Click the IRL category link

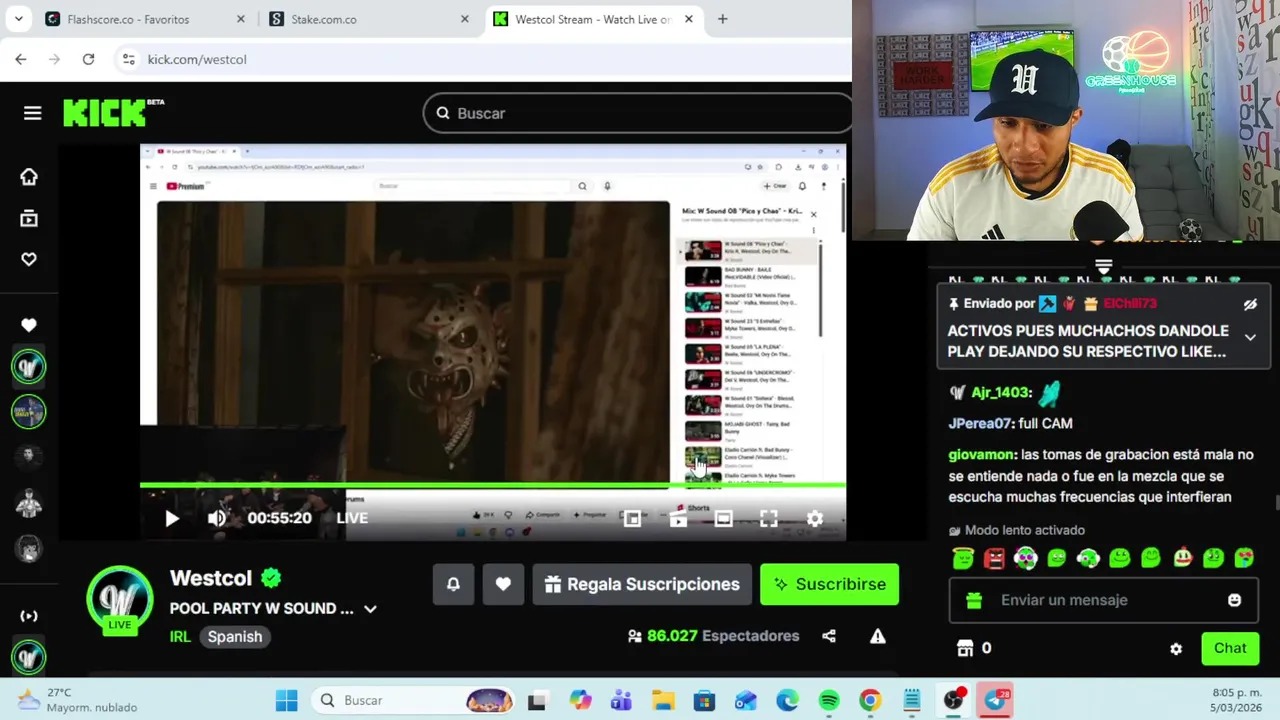point(180,637)
